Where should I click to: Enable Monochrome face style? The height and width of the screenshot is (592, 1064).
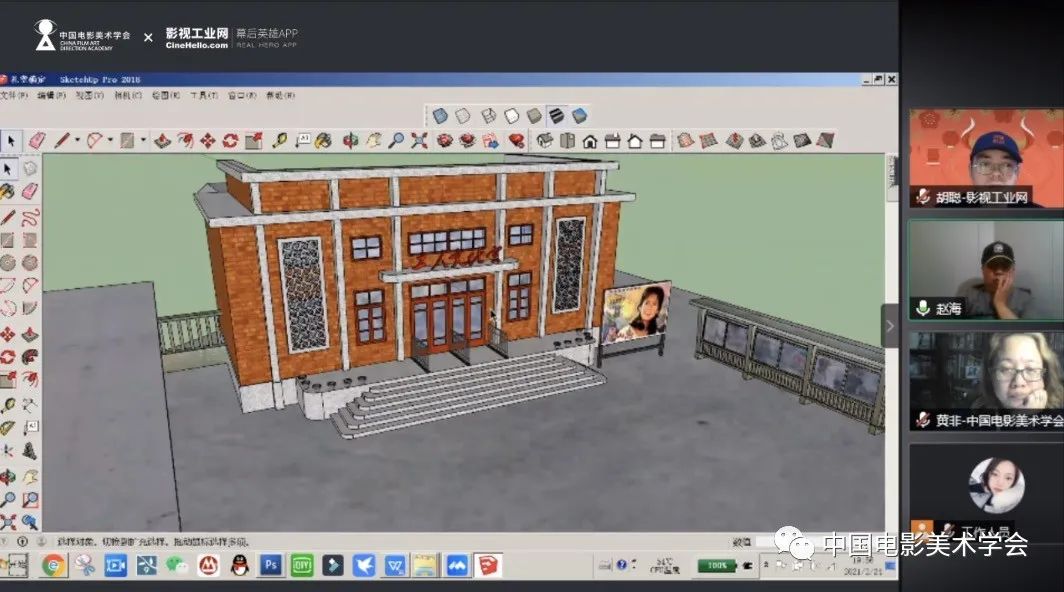tap(579, 116)
